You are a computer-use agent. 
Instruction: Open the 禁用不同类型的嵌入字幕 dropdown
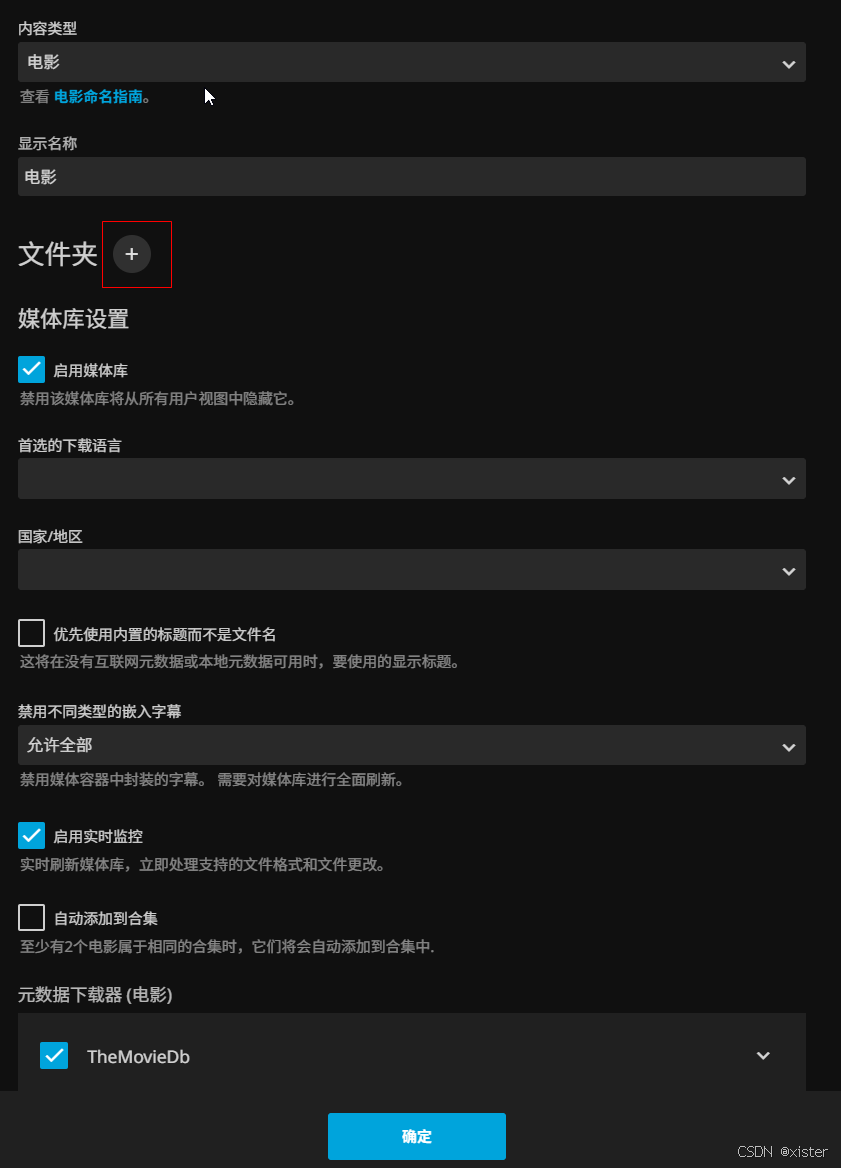(x=412, y=745)
